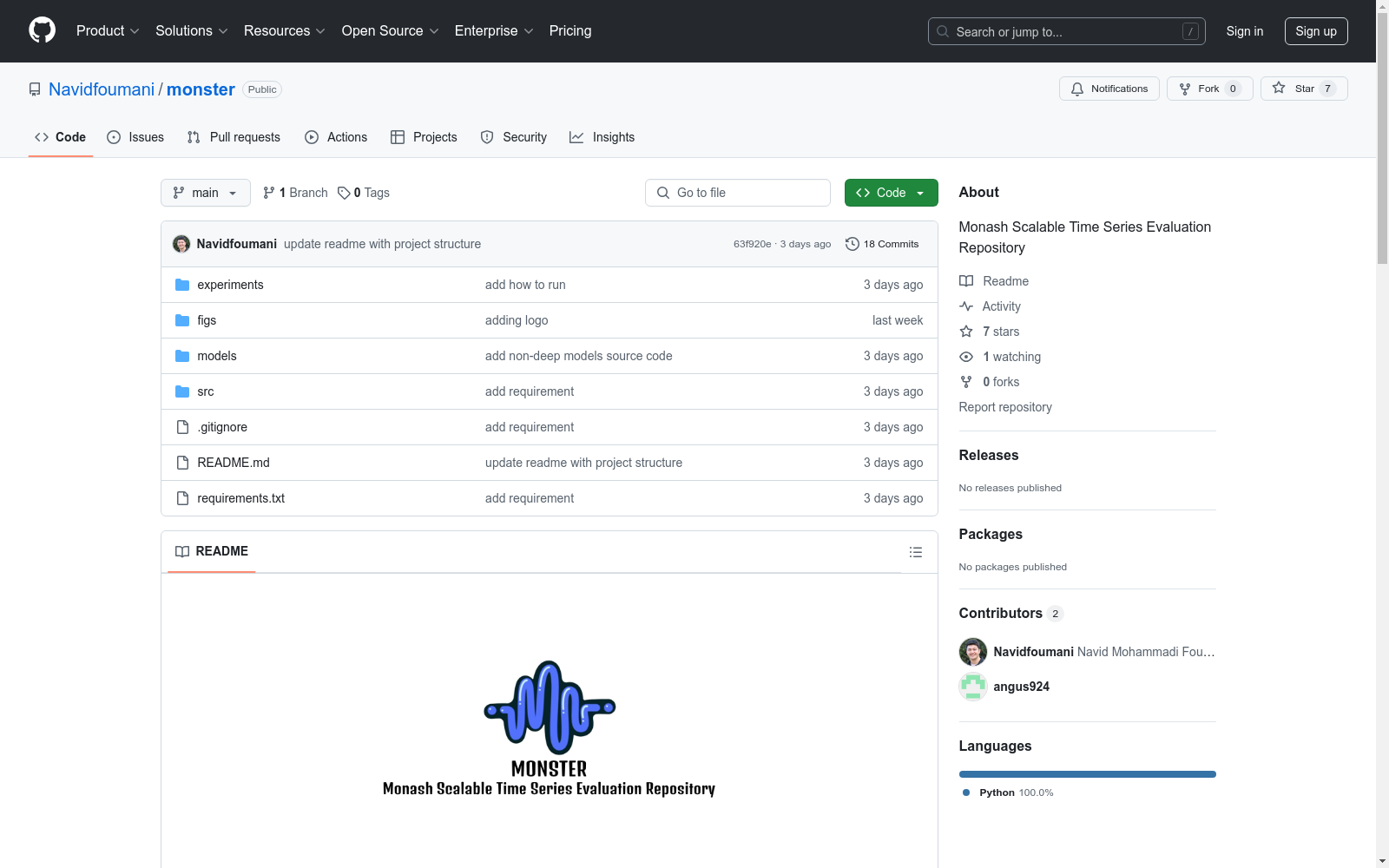Switch to the Actions tab

pyautogui.click(x=336, y=137)
